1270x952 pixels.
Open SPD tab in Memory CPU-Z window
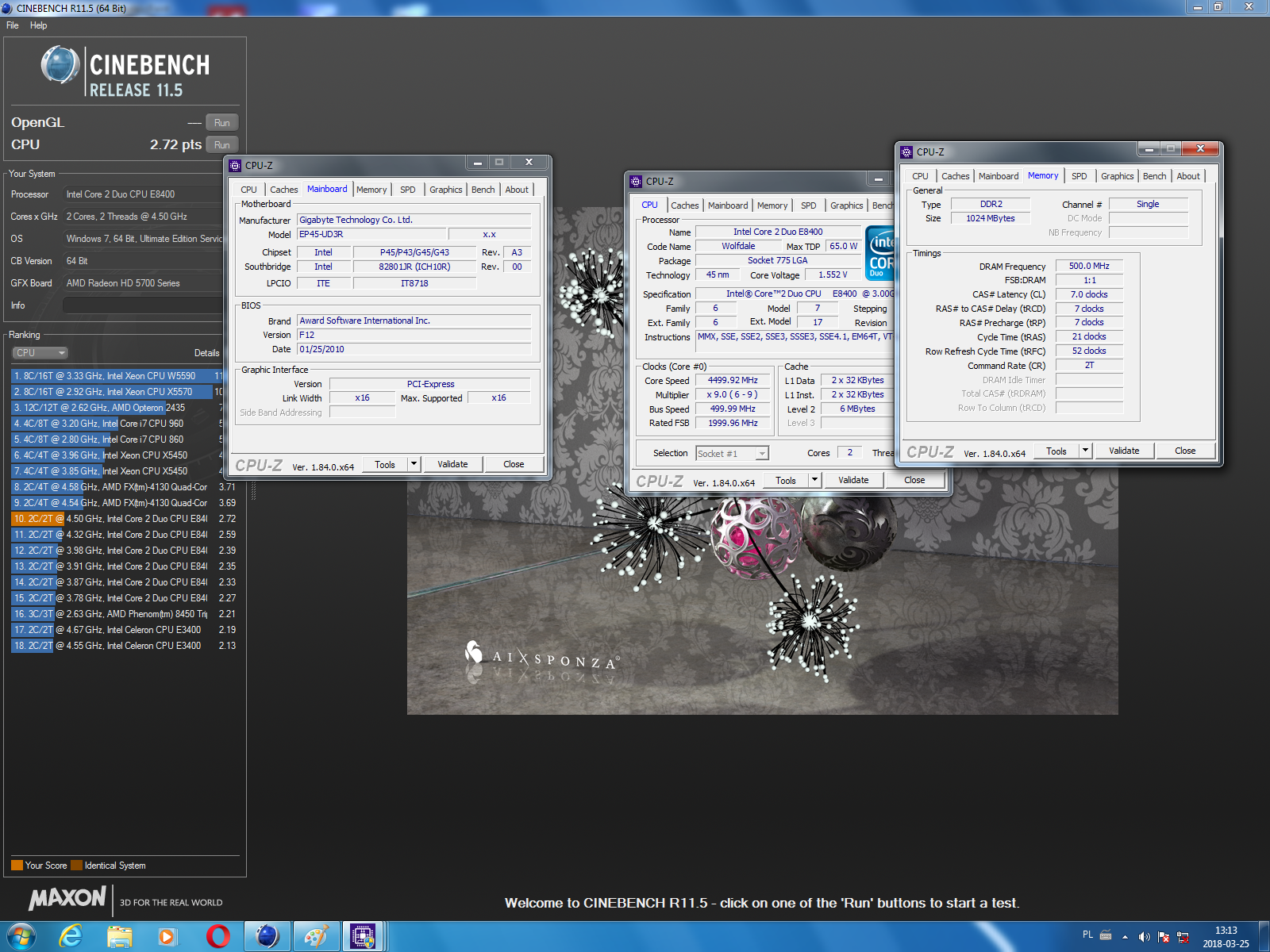pyautogui.click(x=1079, y=176)
